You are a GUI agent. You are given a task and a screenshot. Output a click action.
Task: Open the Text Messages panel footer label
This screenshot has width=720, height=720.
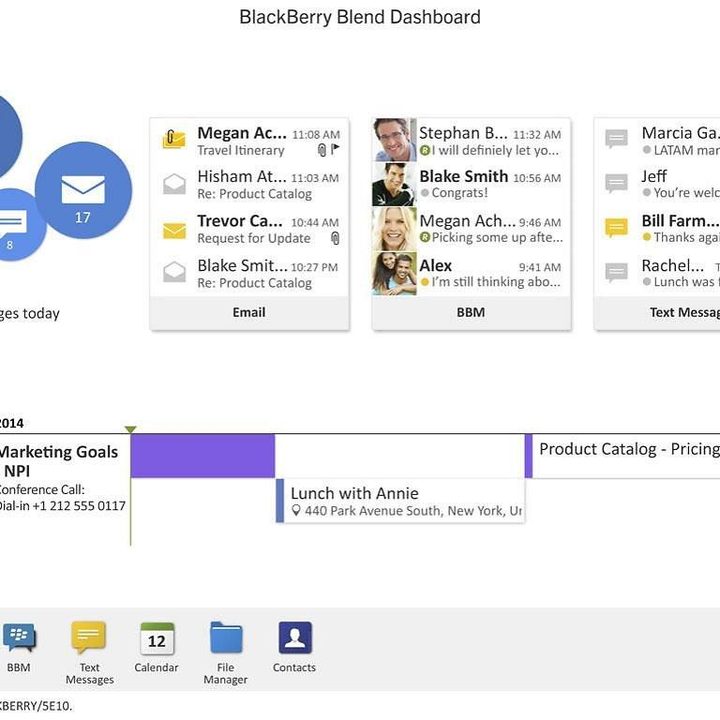pos(685,312)
